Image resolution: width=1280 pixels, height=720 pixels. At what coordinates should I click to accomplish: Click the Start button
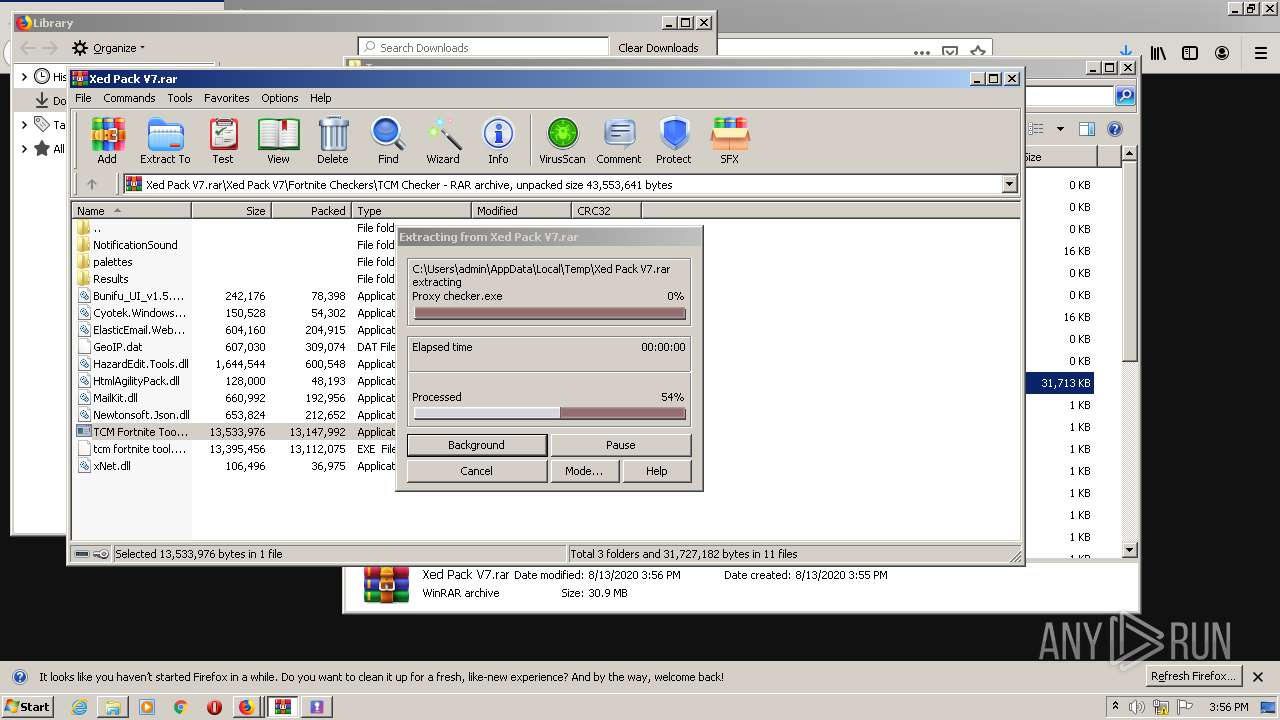pos(28,706)
